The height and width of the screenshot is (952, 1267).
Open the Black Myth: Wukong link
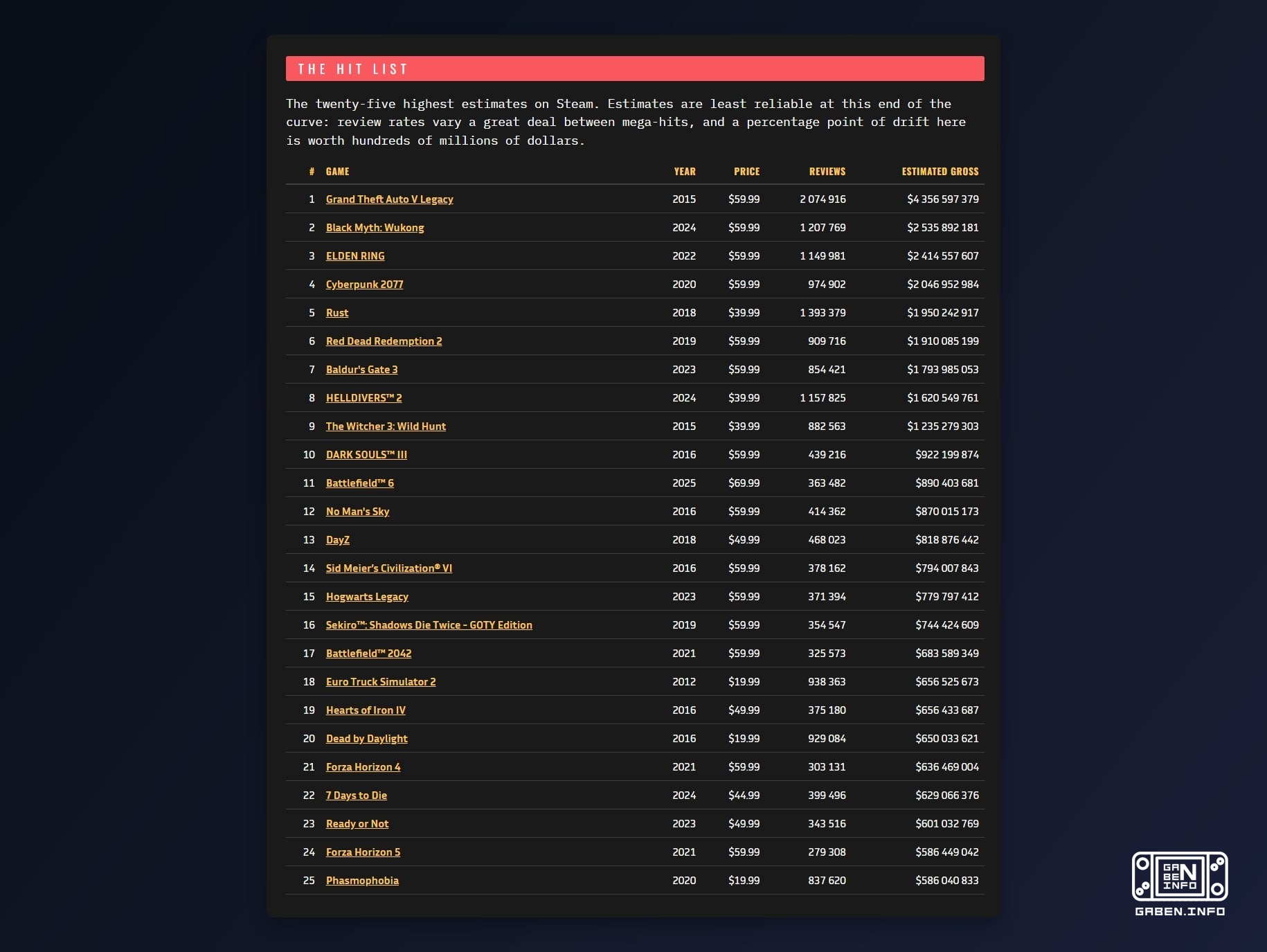coord(375,228)
